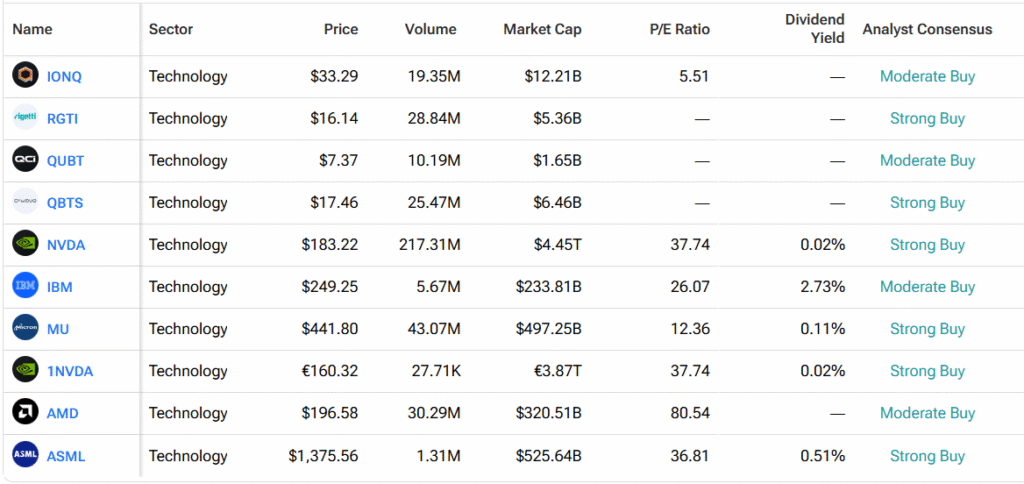Viewport: 1024px width, 484px height.
Task: Click the IONQ company logo icon
Action: (25, 76)
